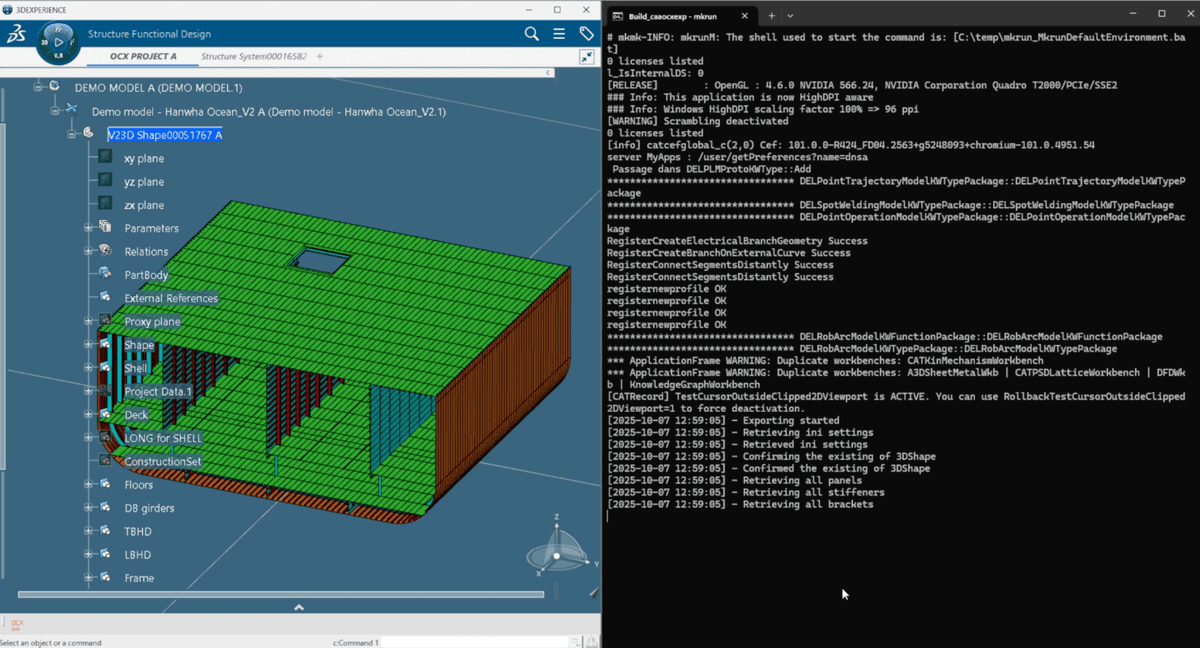Click the 3D orientation robot compass

557,547
